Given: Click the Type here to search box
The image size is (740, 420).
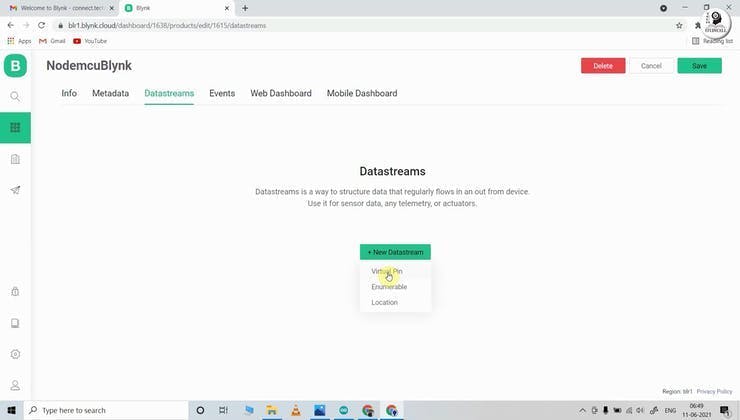Looking at the screenshot, I should (106, 410).
